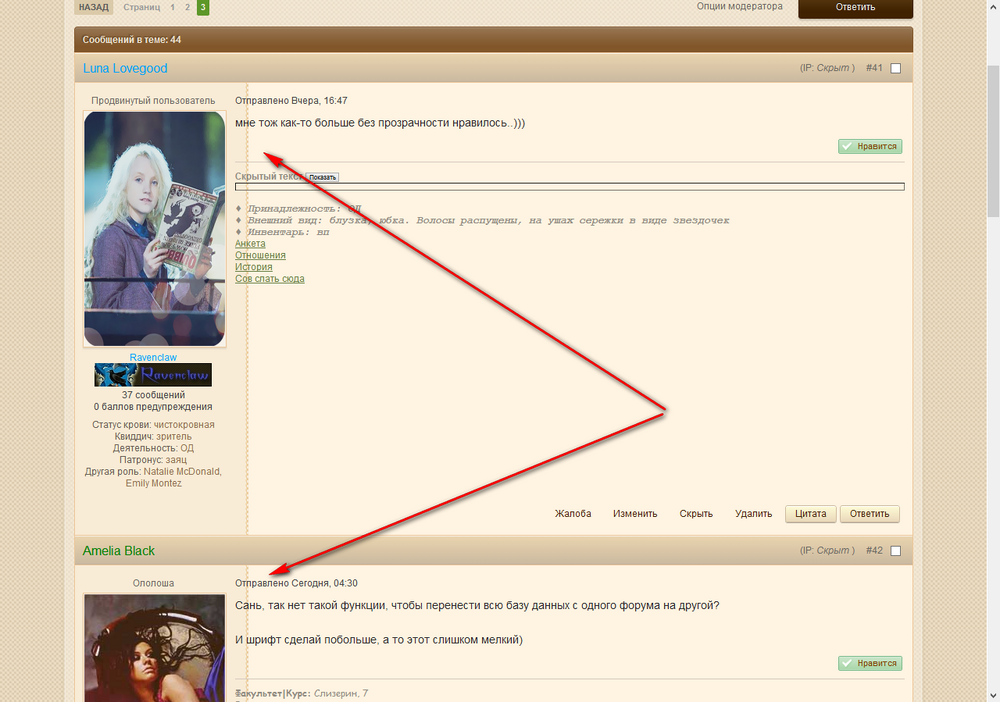Open Luna Lovegood's avatar picture
The width and height of the screenshot is (1000, 702).
pyautogui.click(x=154, y=228)
